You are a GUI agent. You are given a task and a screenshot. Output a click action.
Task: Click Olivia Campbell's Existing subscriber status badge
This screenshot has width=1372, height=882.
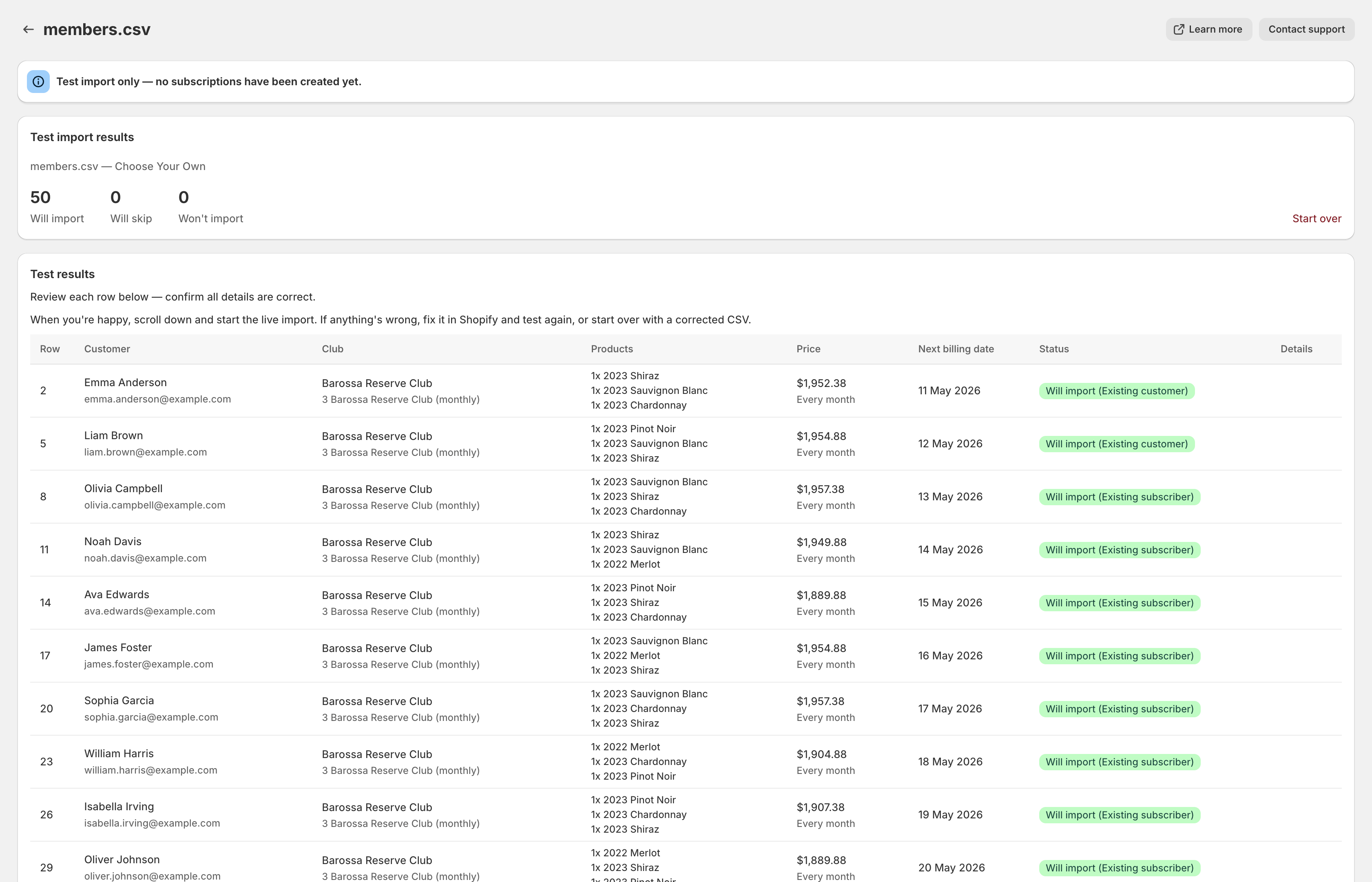[1120, 497]
